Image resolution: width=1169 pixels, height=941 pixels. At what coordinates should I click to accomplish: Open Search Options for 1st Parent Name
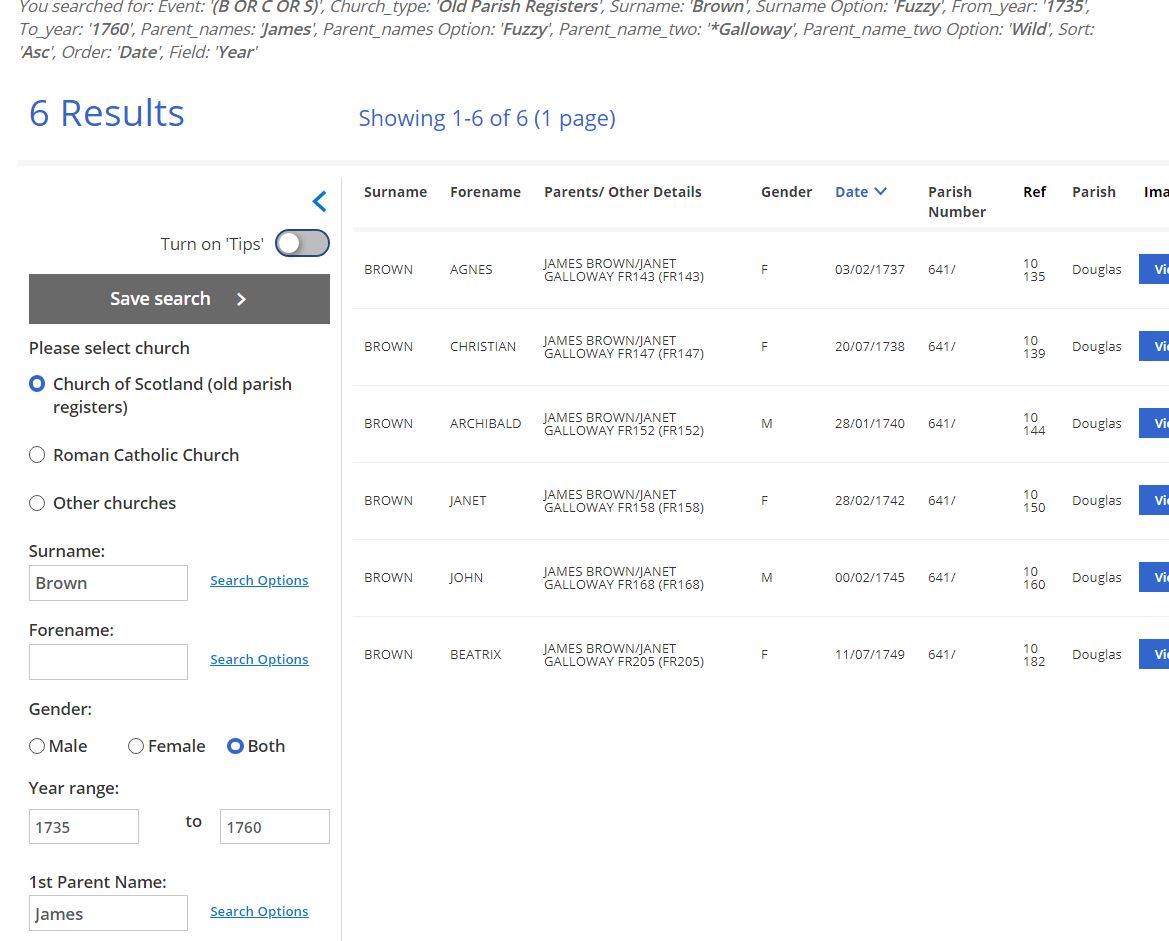(x=259, y=912)
